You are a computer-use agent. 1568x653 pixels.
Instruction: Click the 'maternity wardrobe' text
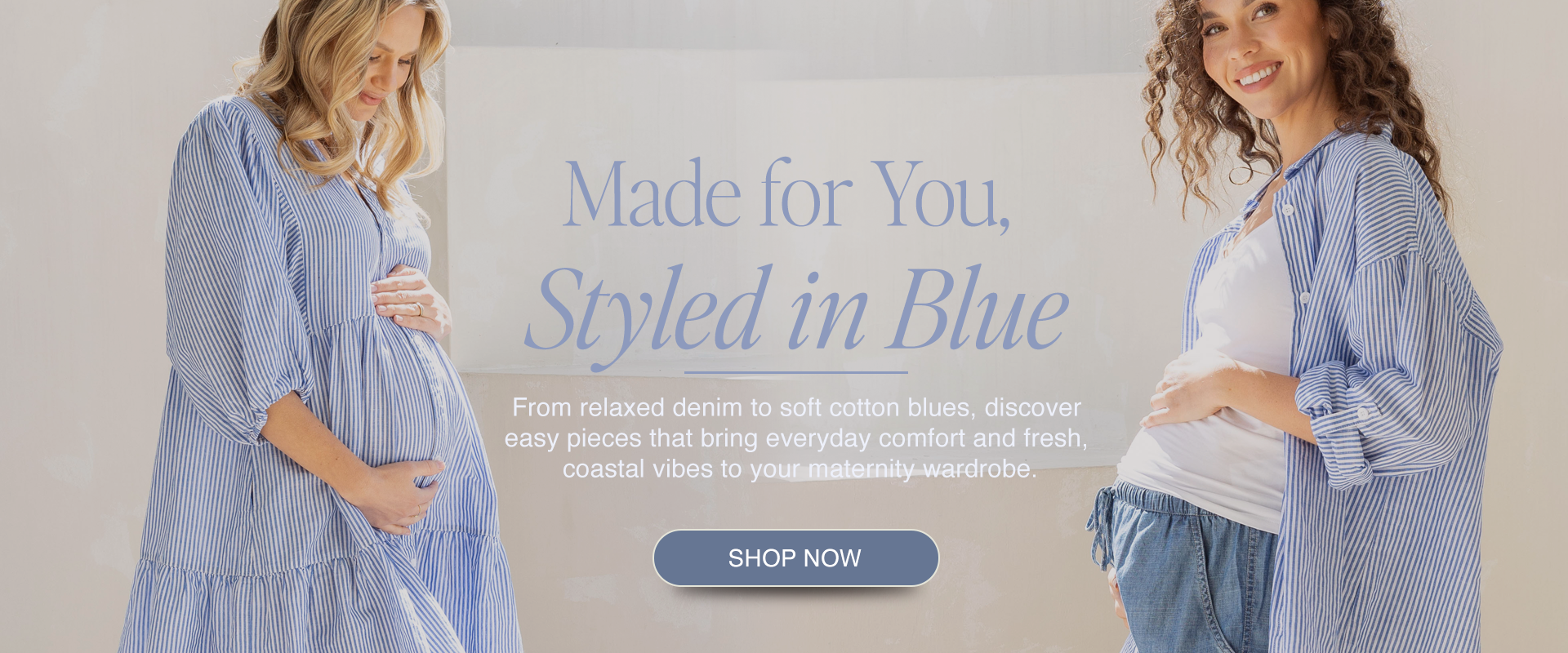[922, 469]
